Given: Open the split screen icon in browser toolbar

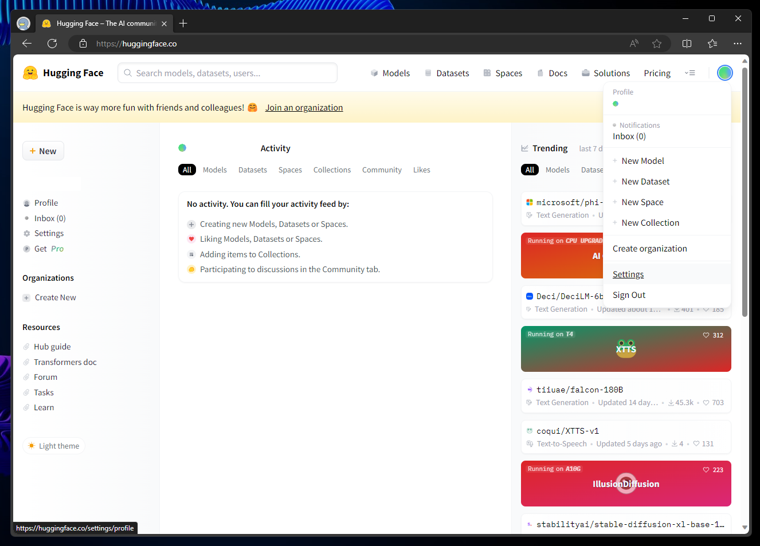Looking at the screenshot, I should [x=687, y=44].
